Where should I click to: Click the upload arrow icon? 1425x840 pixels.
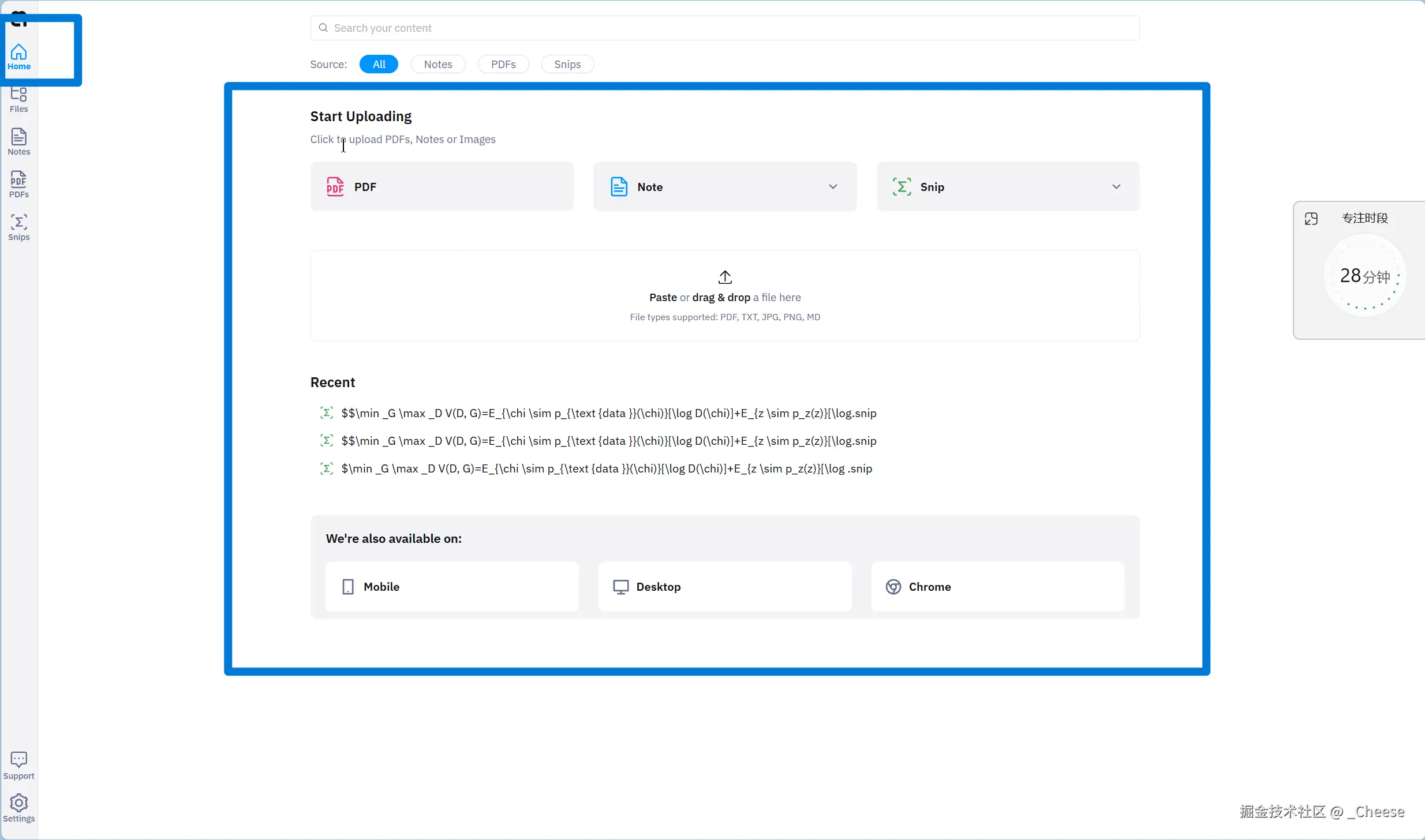(x=725, y=277)
